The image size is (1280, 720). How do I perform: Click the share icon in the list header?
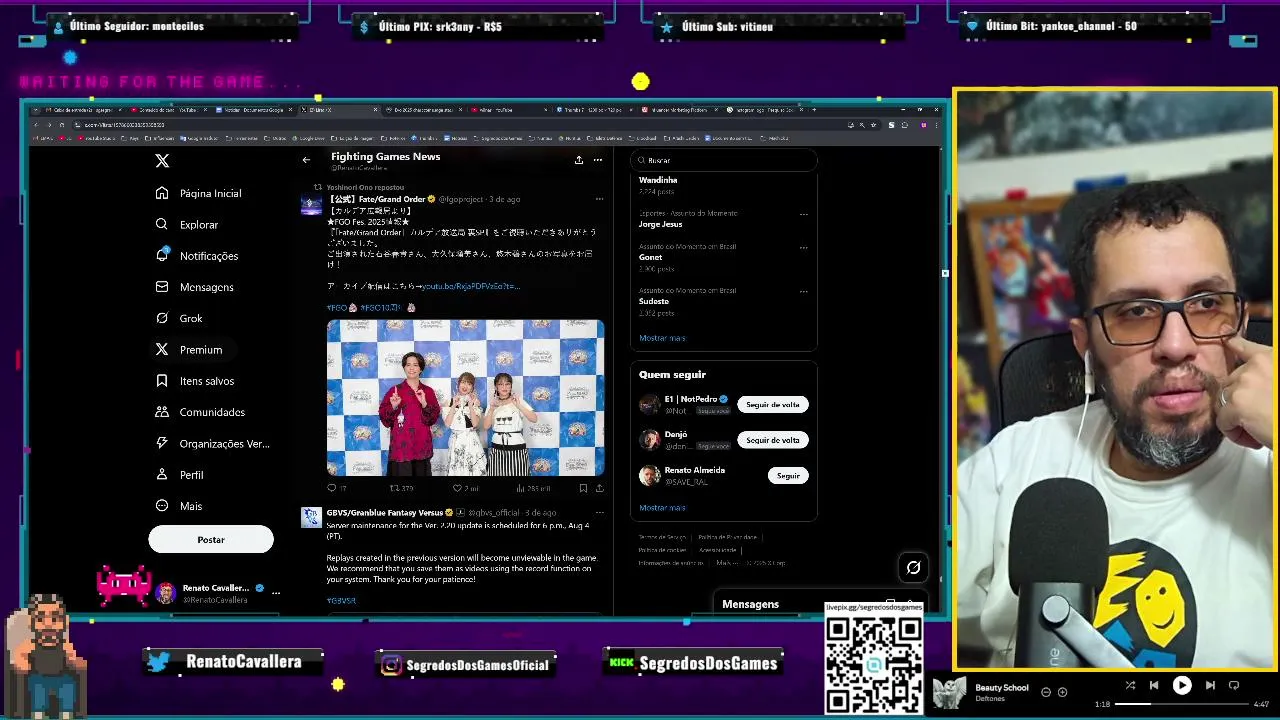[x=579, y=160]
